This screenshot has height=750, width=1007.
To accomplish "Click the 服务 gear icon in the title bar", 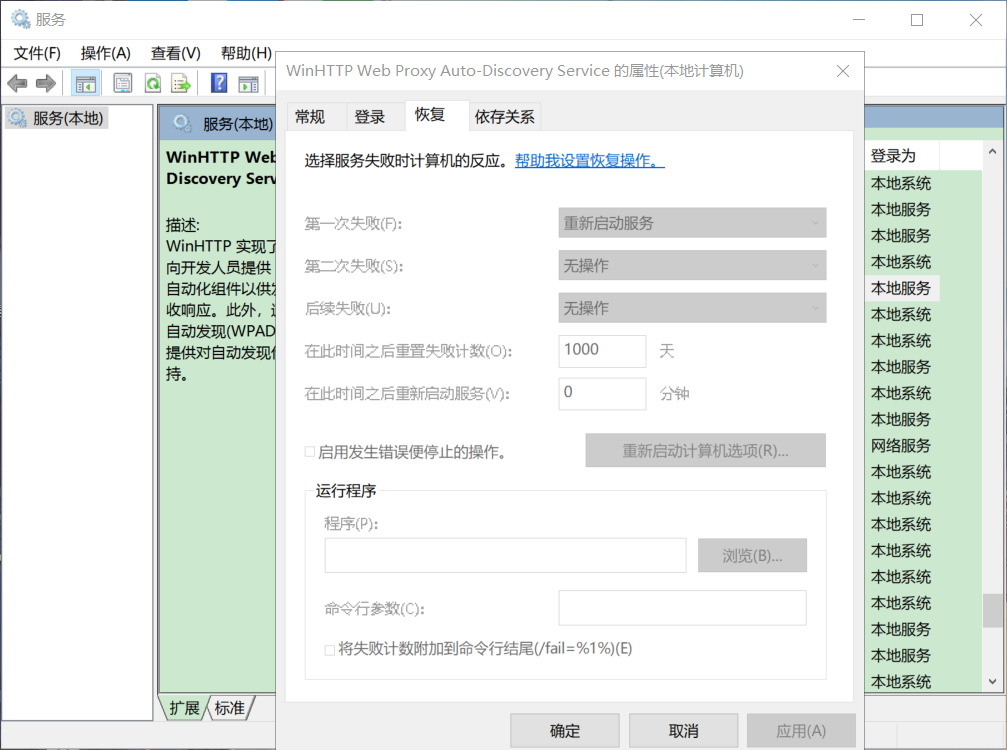I will pos(21,19).
